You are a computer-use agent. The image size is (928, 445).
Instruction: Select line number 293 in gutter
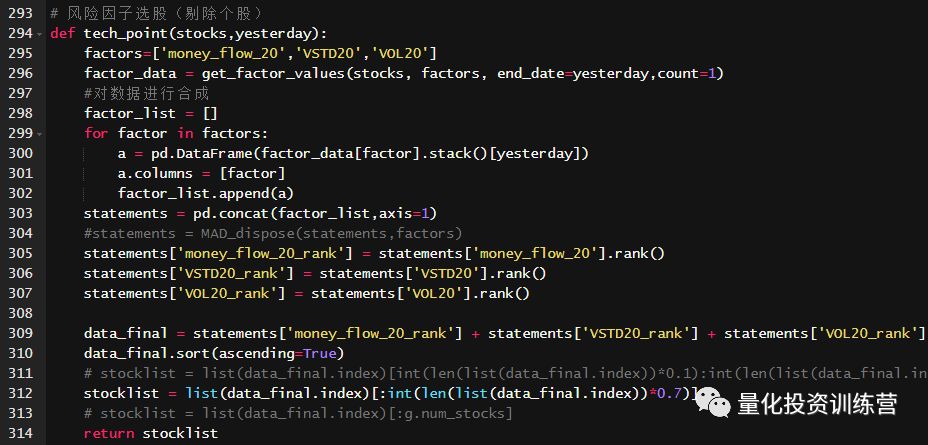click(21, 13)
